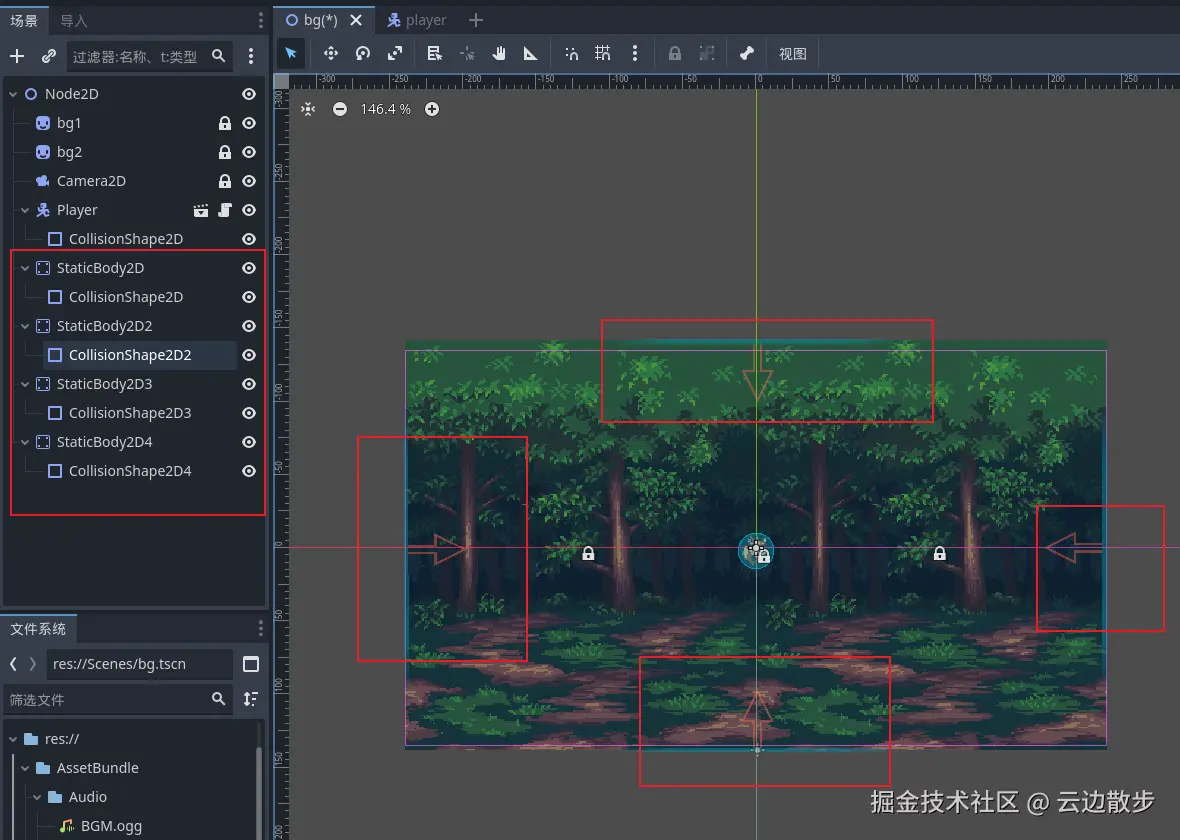Viewport: 1180px width, 840px height.
Task: Switch to the player scene tab
Action: tap(417, 20)
